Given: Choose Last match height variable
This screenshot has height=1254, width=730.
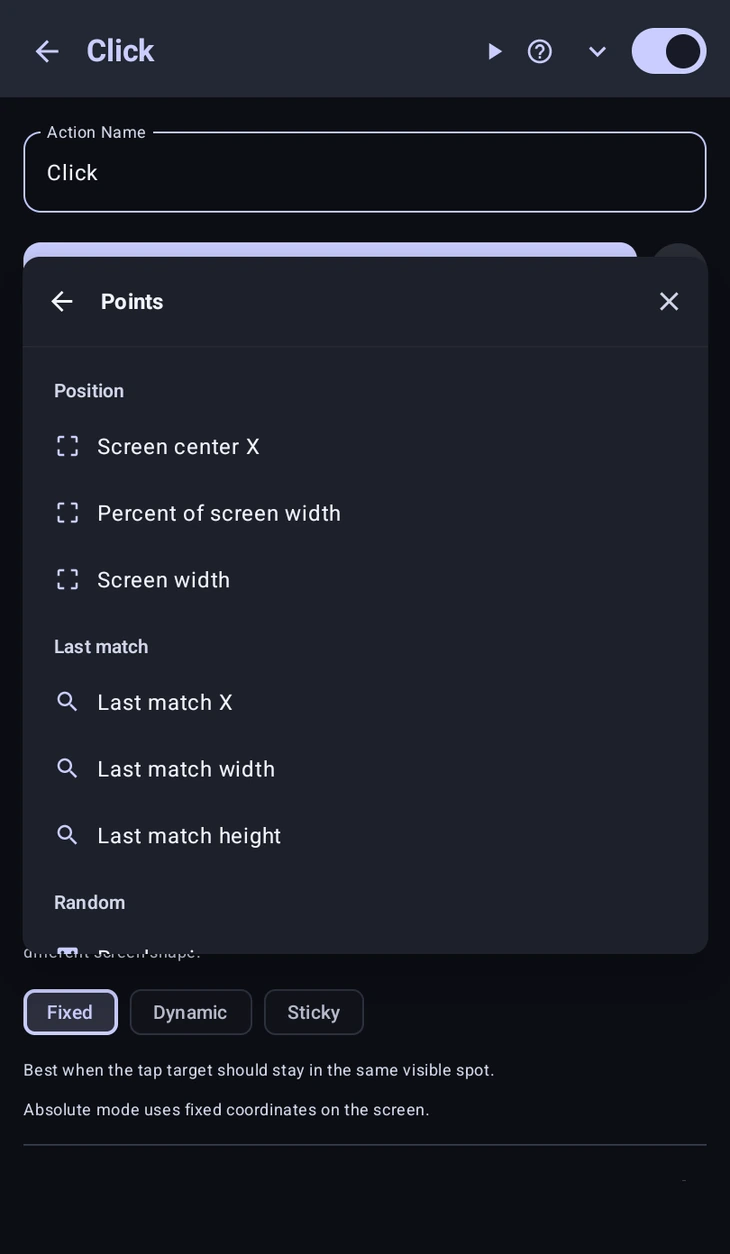Looking at the screenshot, I should pyautogui.click(x=365, y=835).
